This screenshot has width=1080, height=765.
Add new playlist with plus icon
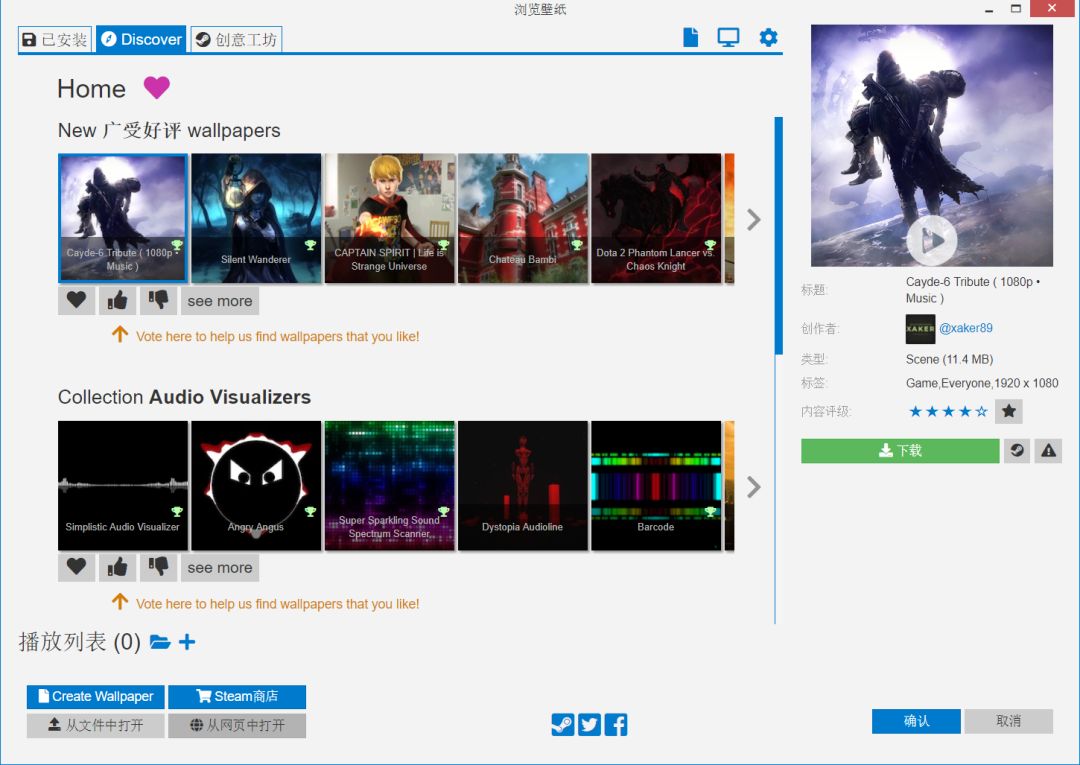[x=187, y=642]
